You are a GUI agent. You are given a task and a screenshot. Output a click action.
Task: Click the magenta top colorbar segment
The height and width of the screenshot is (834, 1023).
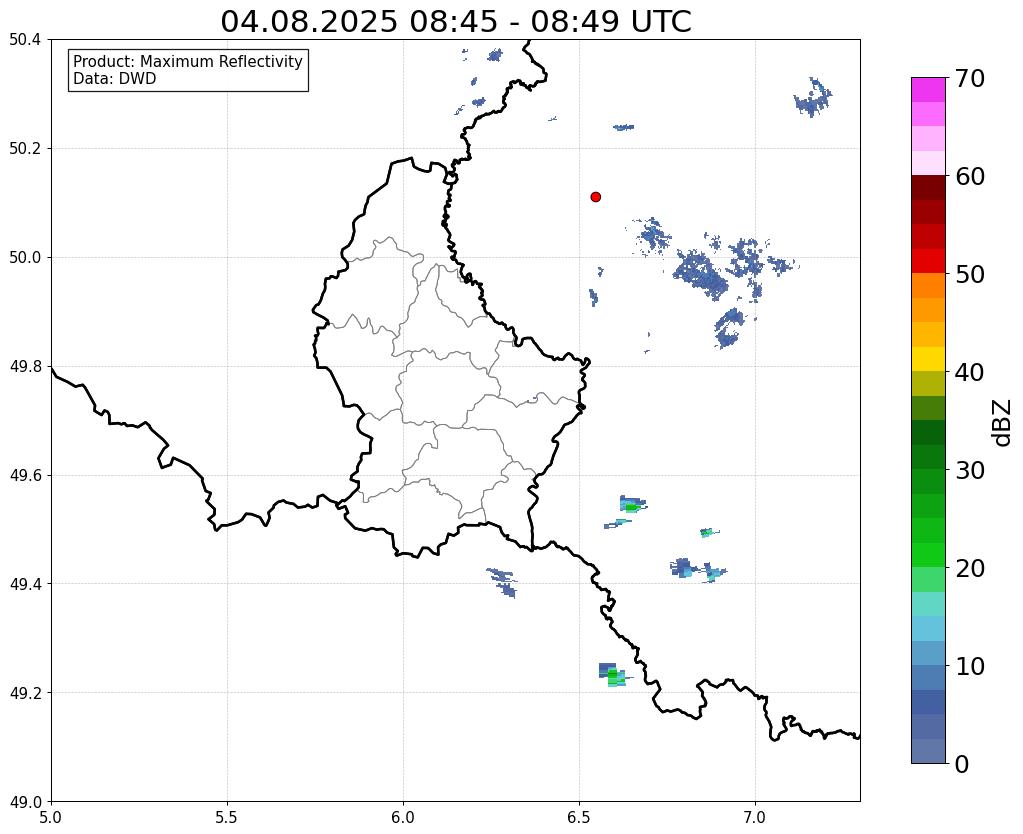(x=928, y=90)
